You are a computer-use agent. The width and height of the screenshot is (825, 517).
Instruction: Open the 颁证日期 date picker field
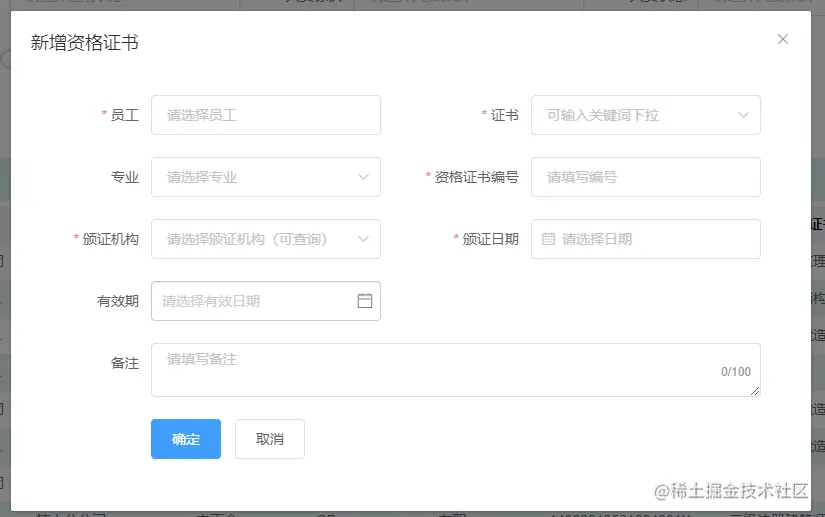[x=646, y=239]
